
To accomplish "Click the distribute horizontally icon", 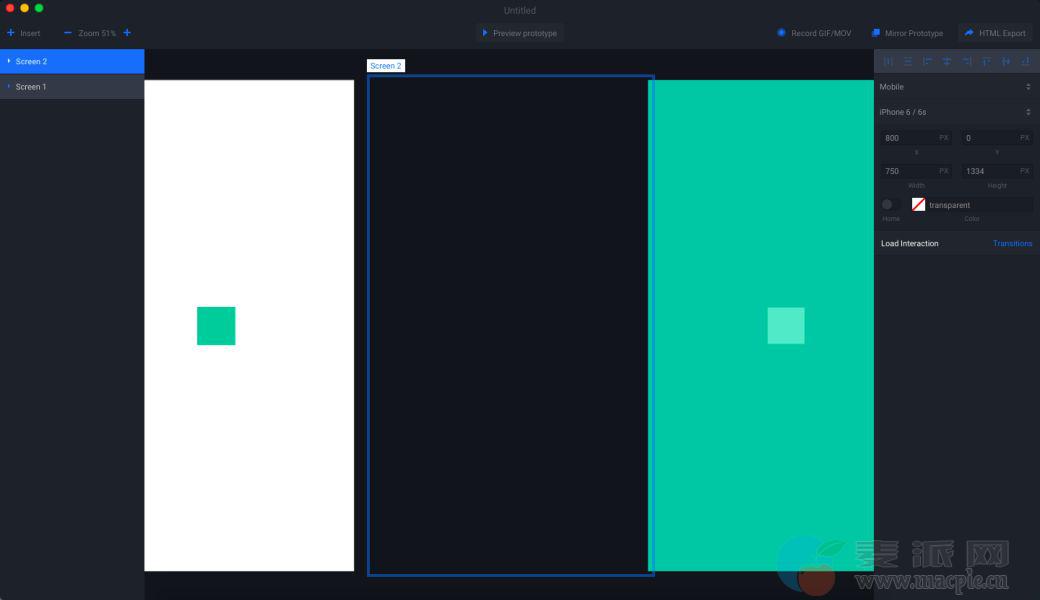I will tap(888, 61).
